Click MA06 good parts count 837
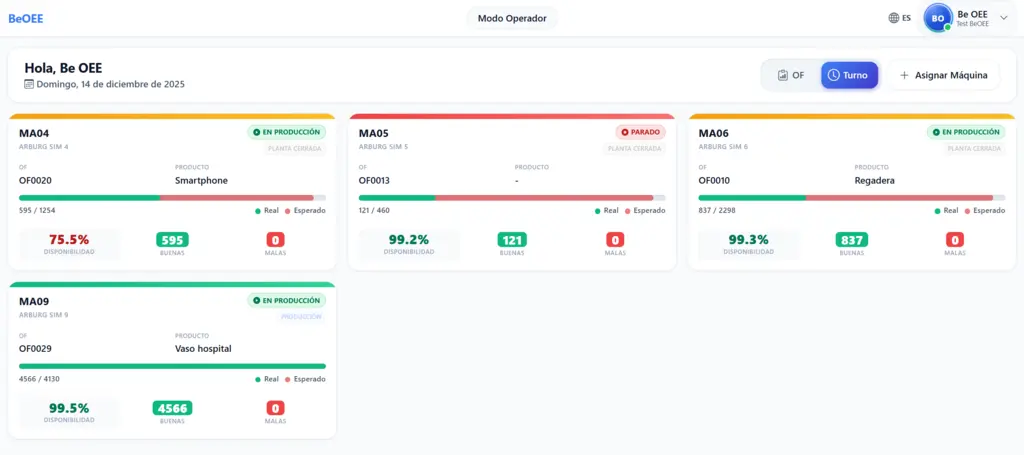 coord(852,240)
